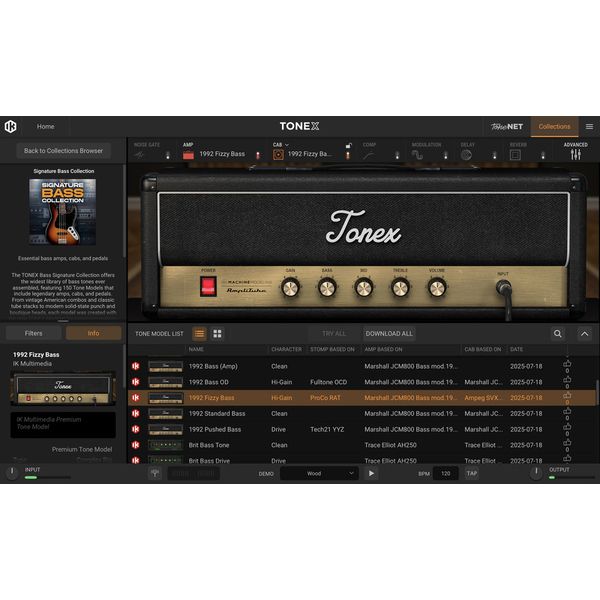
Task: Expand the CAB selector dropdown arrow
Action: (287, 145)
